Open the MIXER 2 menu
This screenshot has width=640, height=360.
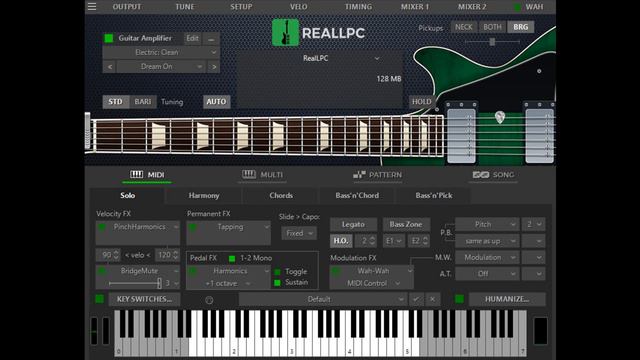[472, 7]
